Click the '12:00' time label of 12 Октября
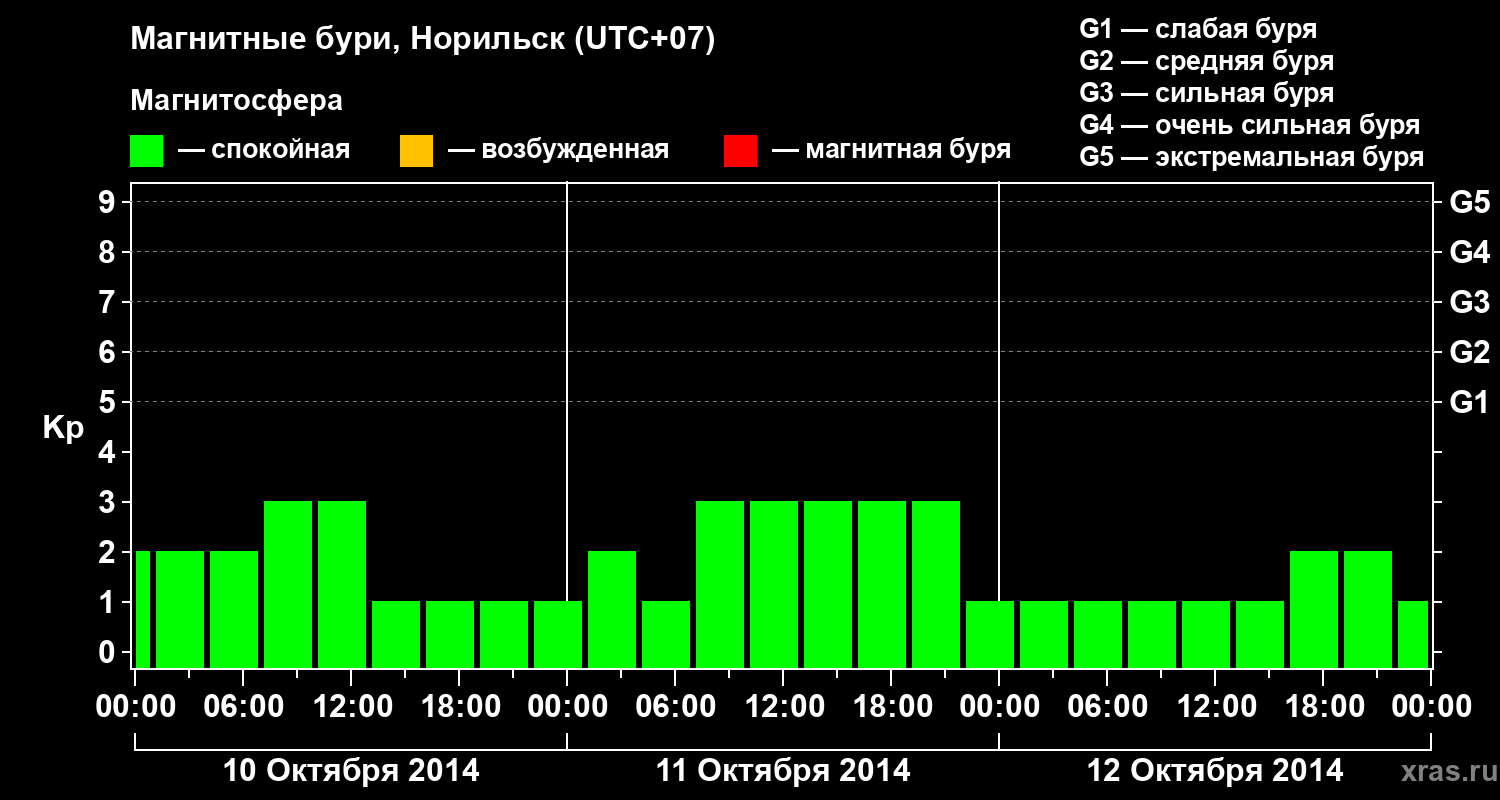 pyautogui.click(x=1215, y=706)
